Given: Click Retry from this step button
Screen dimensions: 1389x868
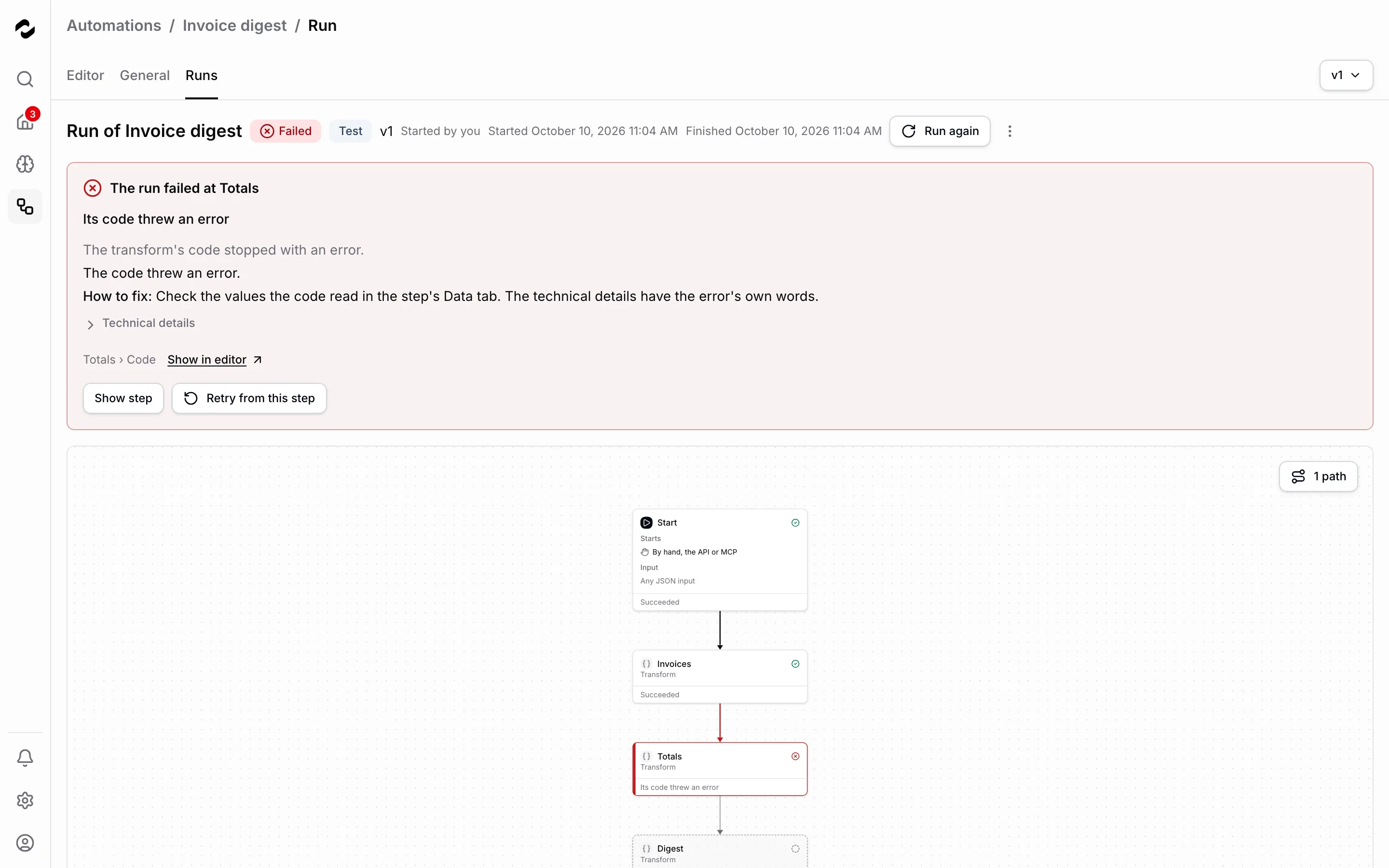Looking at the screenshot, I should point(249,398).
